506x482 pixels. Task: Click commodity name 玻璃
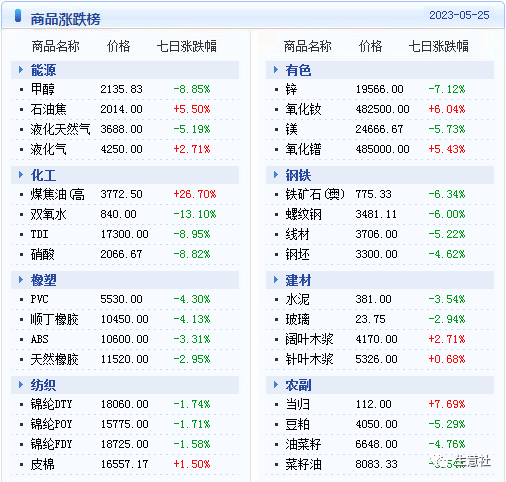(x=297, y=319)
